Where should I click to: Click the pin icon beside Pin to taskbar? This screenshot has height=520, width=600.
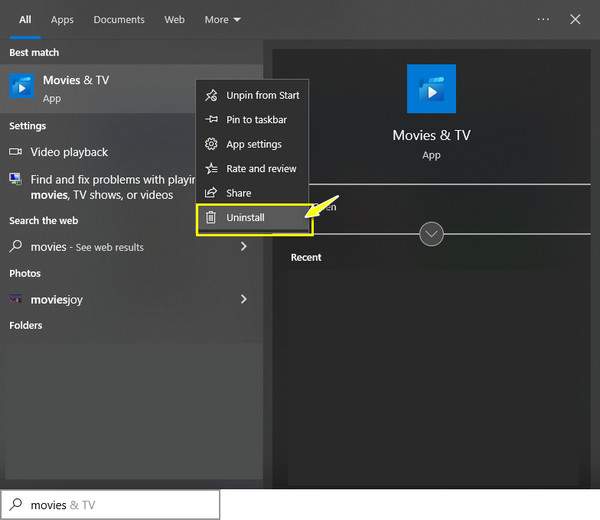click(211, 119)
